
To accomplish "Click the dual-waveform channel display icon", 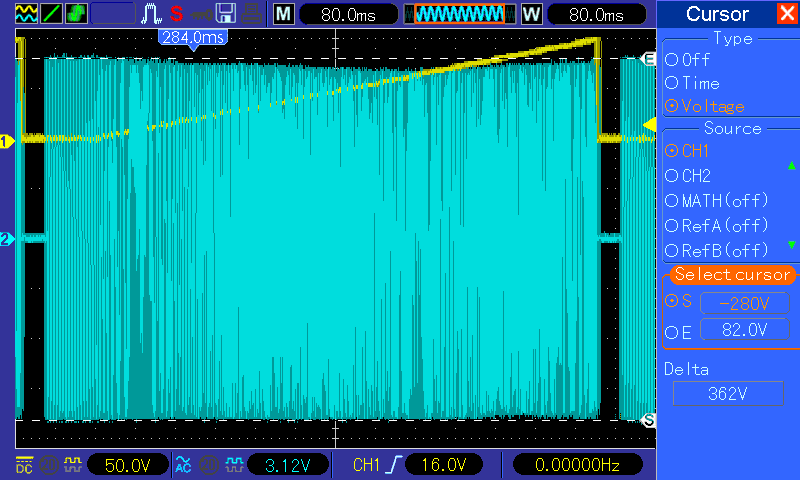I will coord(26,14).
